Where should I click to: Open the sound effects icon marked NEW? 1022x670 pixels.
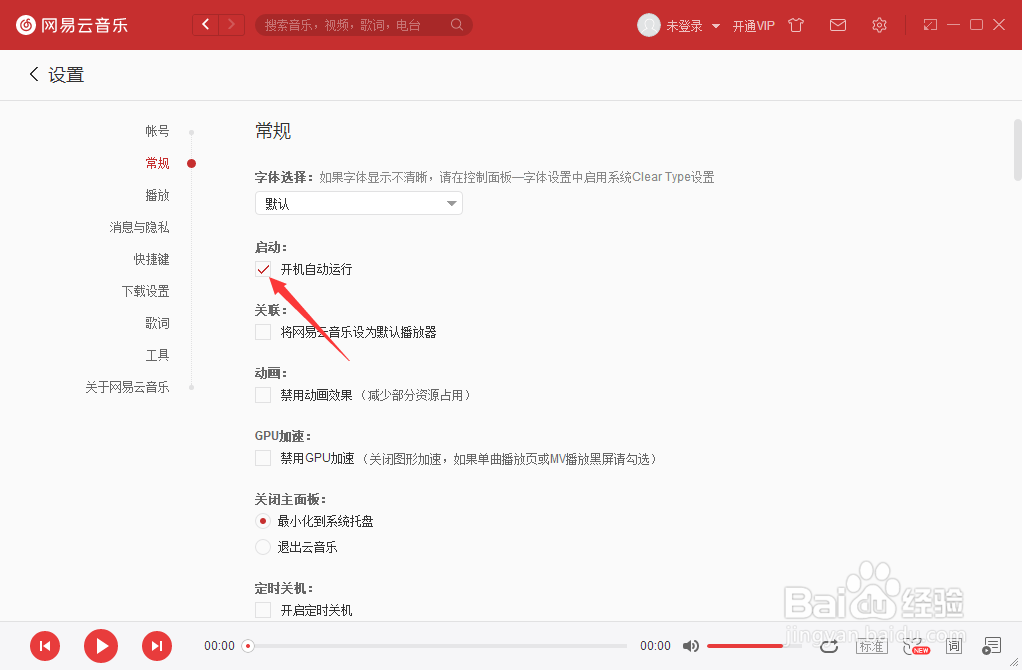click(913, 646)
